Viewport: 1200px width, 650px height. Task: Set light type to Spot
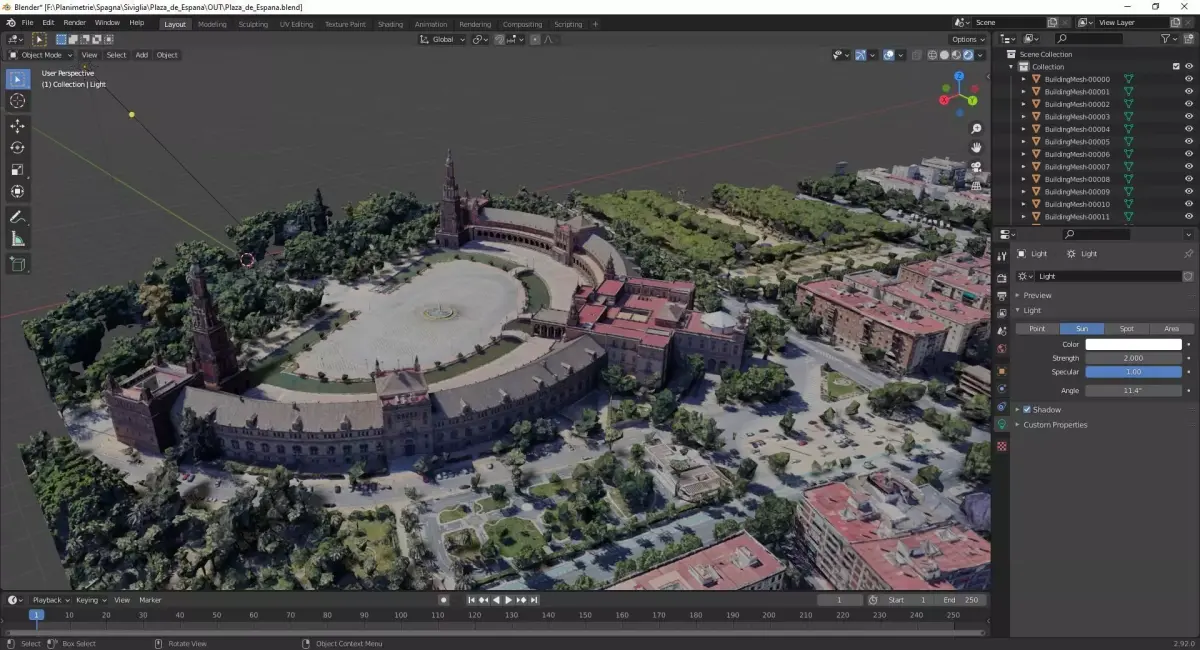1127,328
